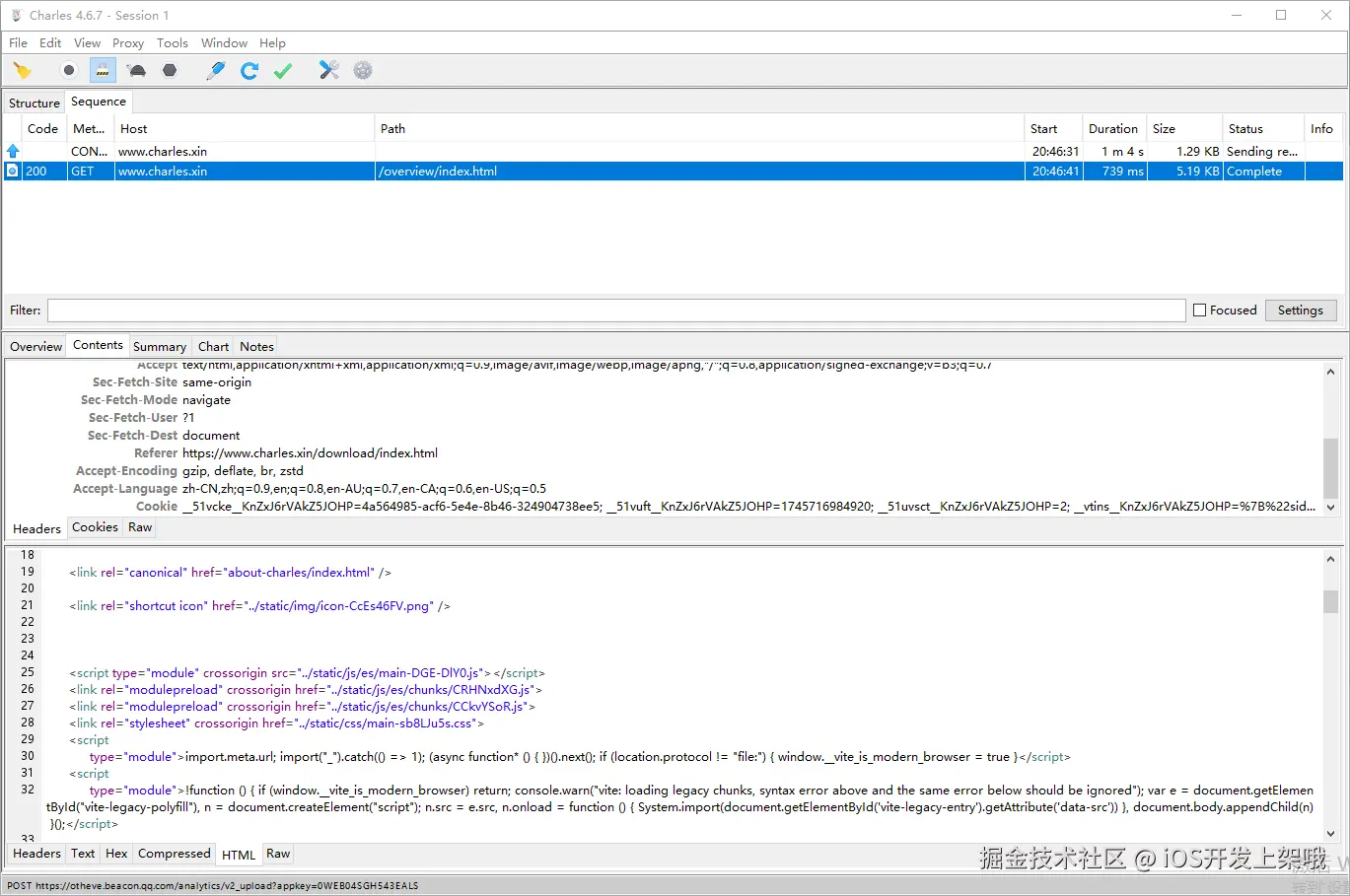Select the /overview/index.html path cell

(x=699, y=171)
